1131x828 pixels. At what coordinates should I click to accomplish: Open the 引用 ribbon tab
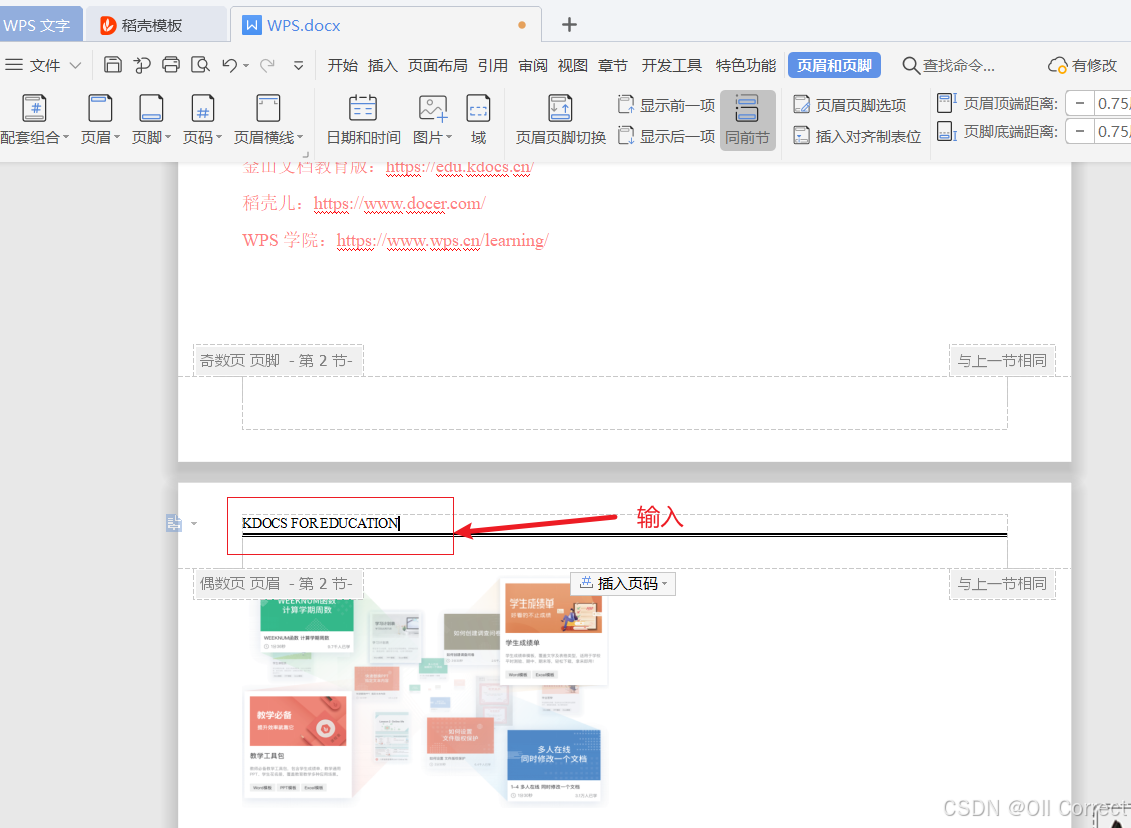pyautogui.click(x=493, y=66)
